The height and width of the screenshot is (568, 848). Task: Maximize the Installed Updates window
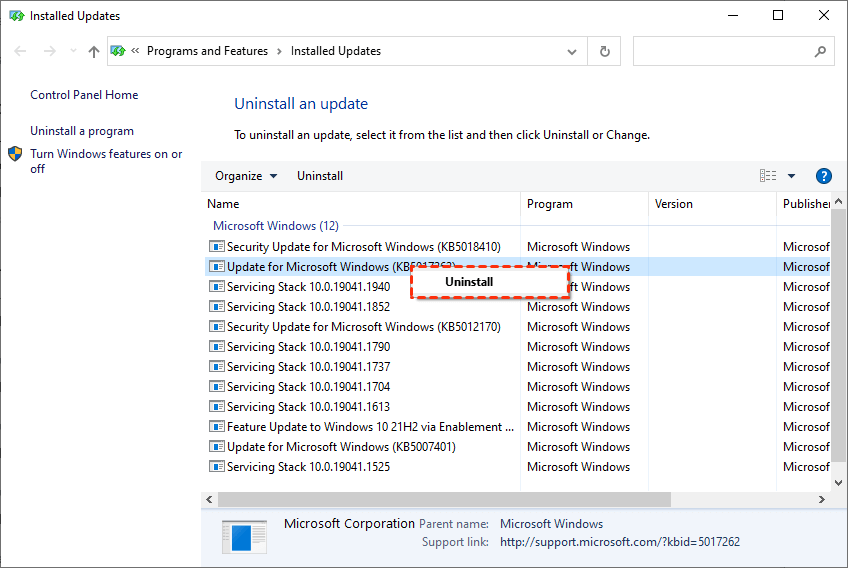pyautogui.click(x=778, y=15)
